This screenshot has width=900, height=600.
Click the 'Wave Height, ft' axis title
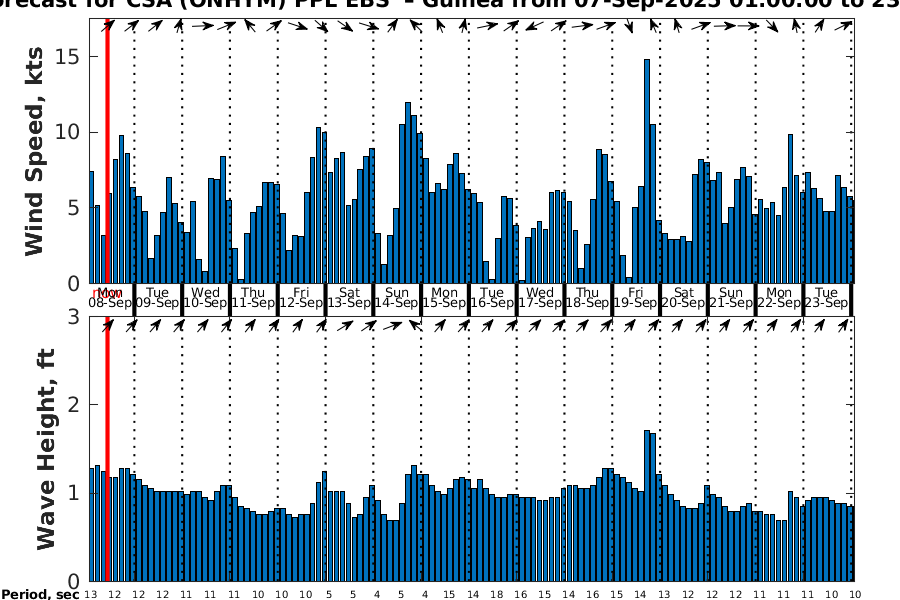(x=46, y=449)
